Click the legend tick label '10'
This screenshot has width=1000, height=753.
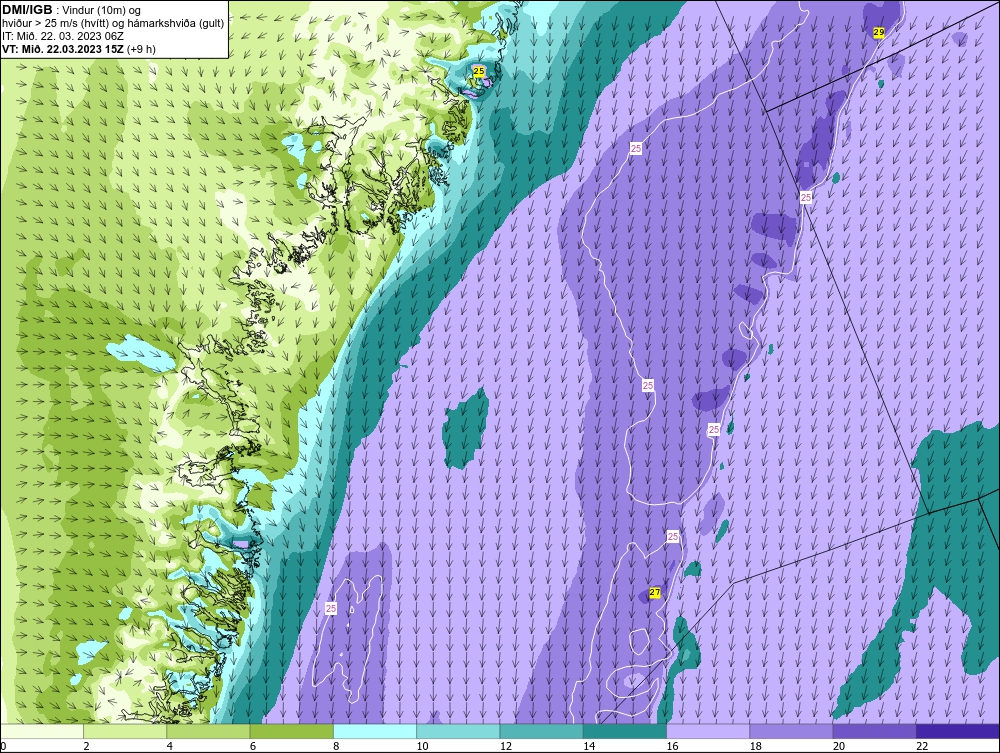coord(422,746)
